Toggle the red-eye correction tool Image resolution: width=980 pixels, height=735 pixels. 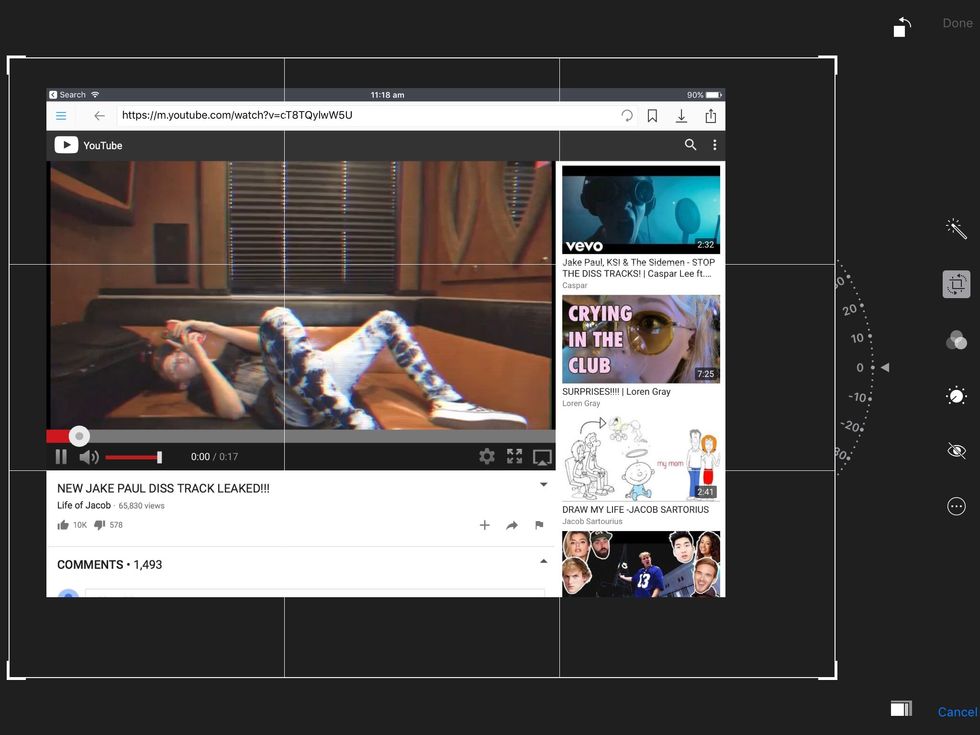[x=956, y=451]
